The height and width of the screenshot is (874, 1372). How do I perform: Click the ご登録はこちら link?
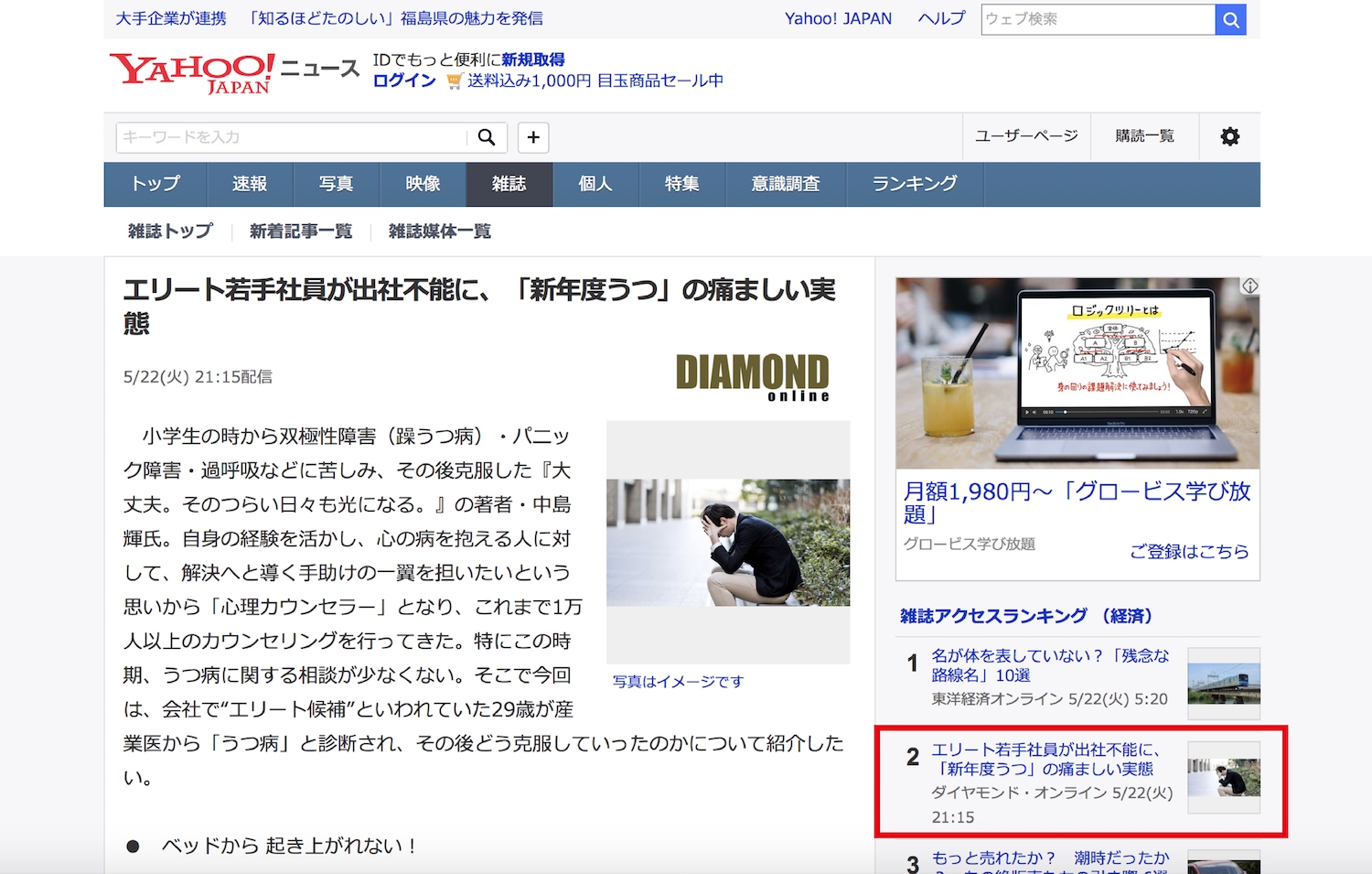tap(1189, 551)
